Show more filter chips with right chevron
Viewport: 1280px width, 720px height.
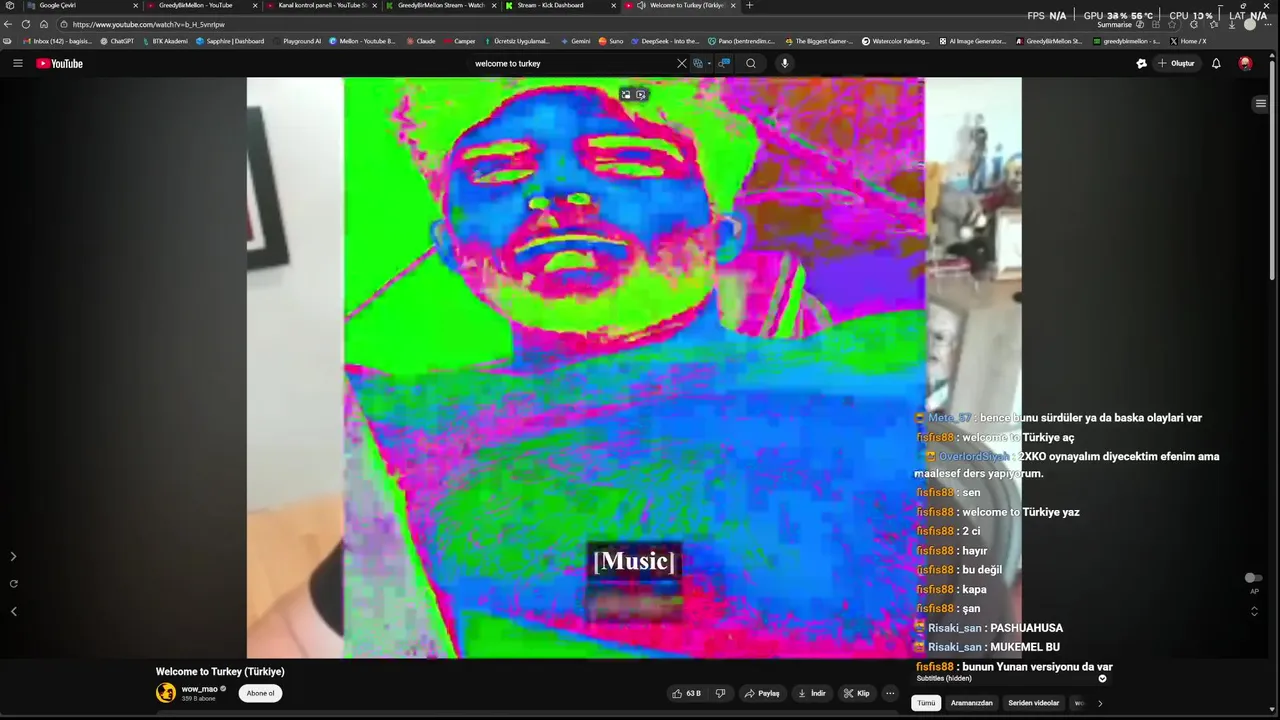(1100, 703)
